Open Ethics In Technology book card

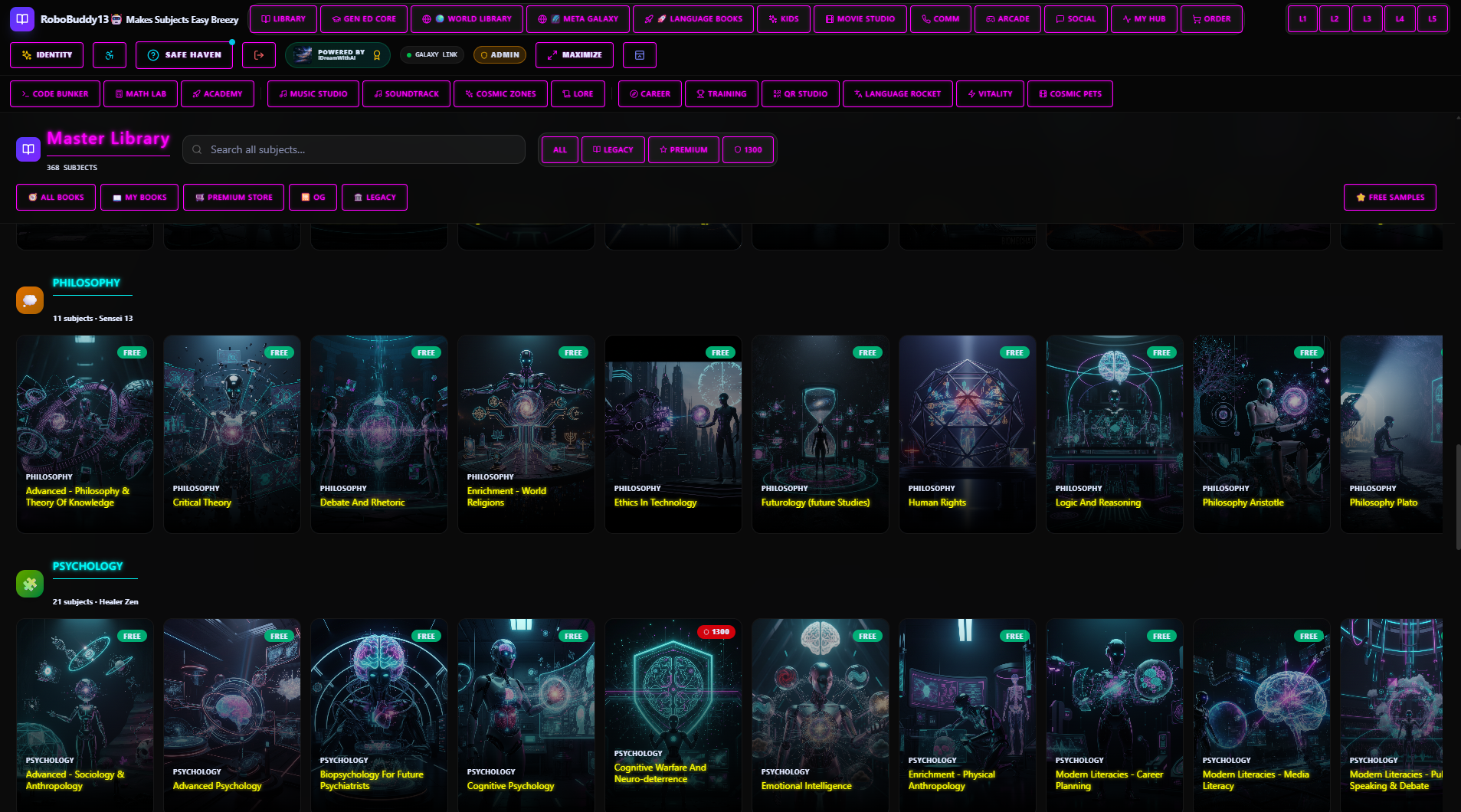point(673,434)
